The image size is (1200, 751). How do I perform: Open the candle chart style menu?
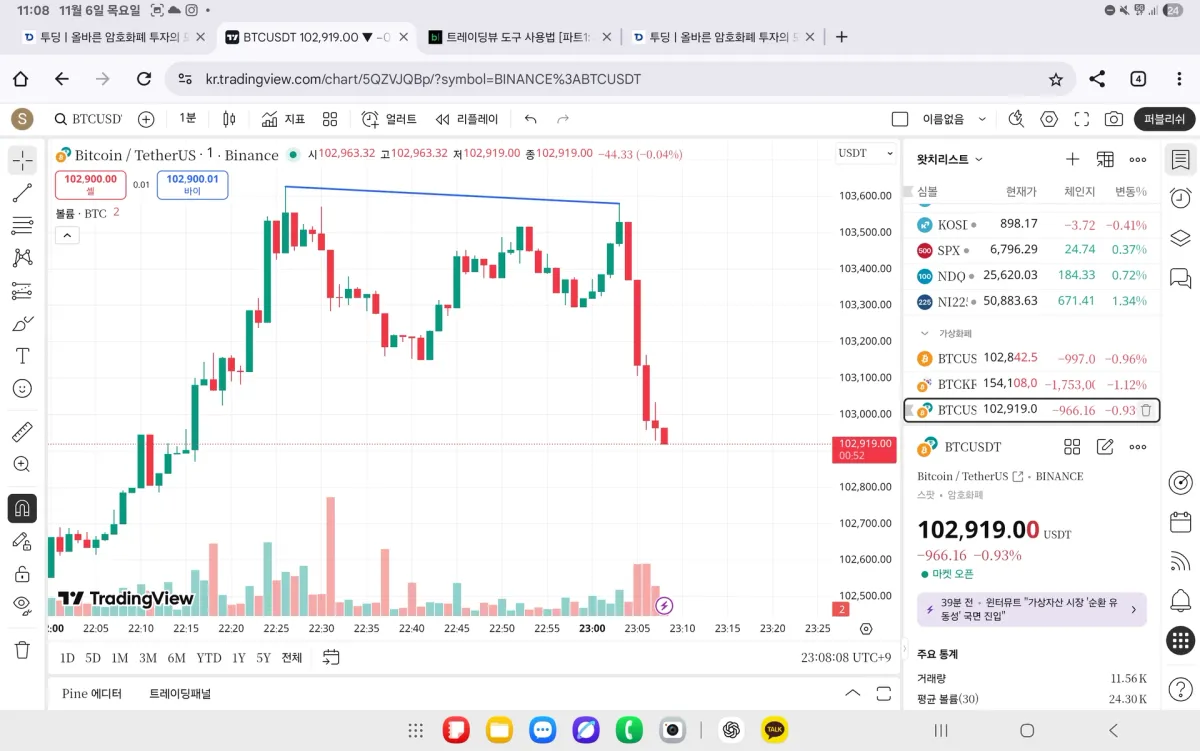tap(229, 119)
